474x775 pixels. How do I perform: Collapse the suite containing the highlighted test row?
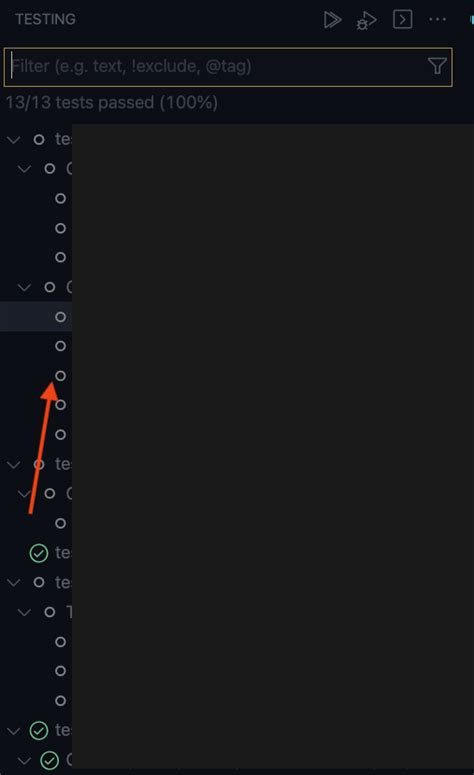tap(24, 287)
